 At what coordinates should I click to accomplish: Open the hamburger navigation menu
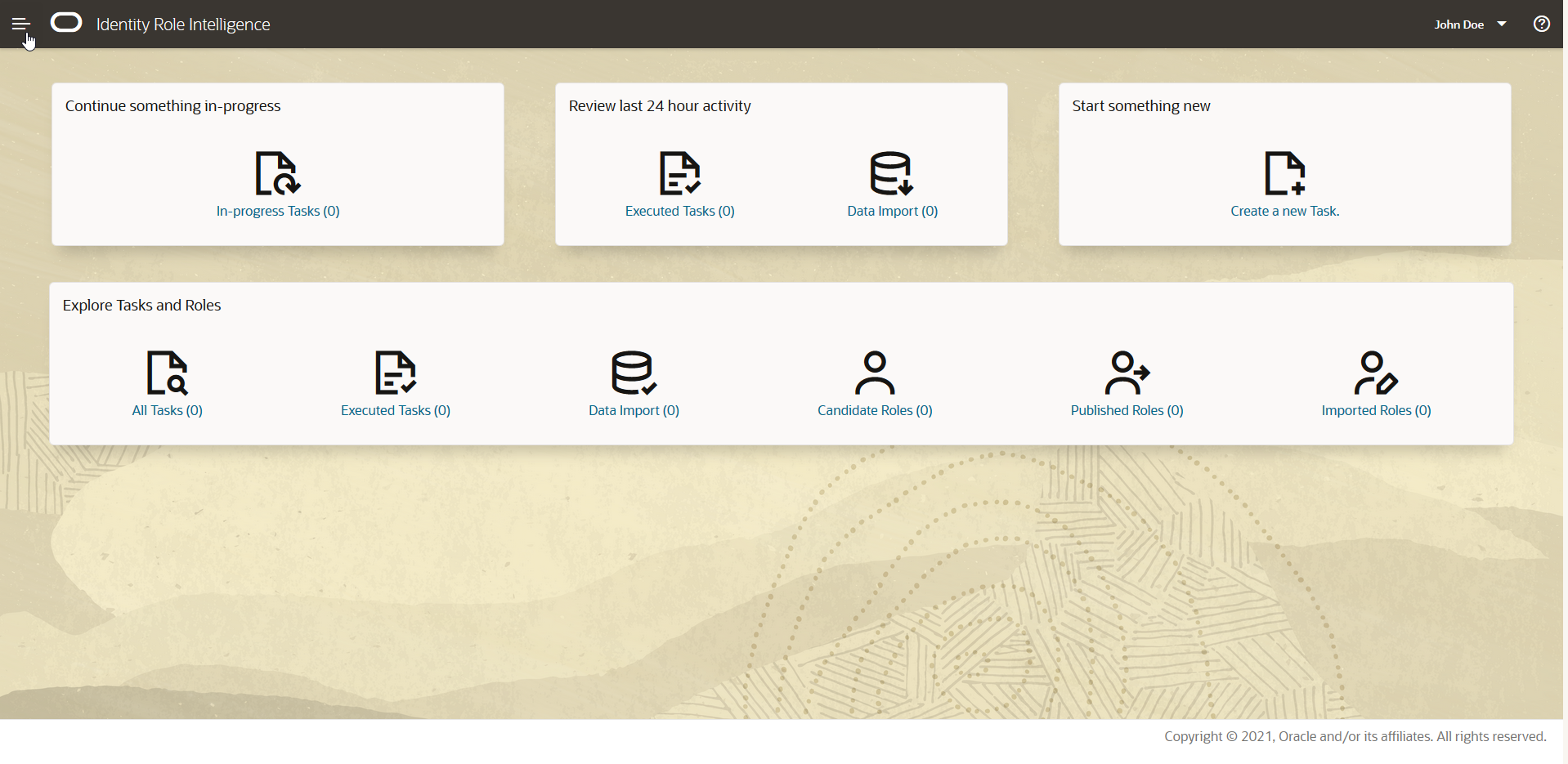[20, 24]
